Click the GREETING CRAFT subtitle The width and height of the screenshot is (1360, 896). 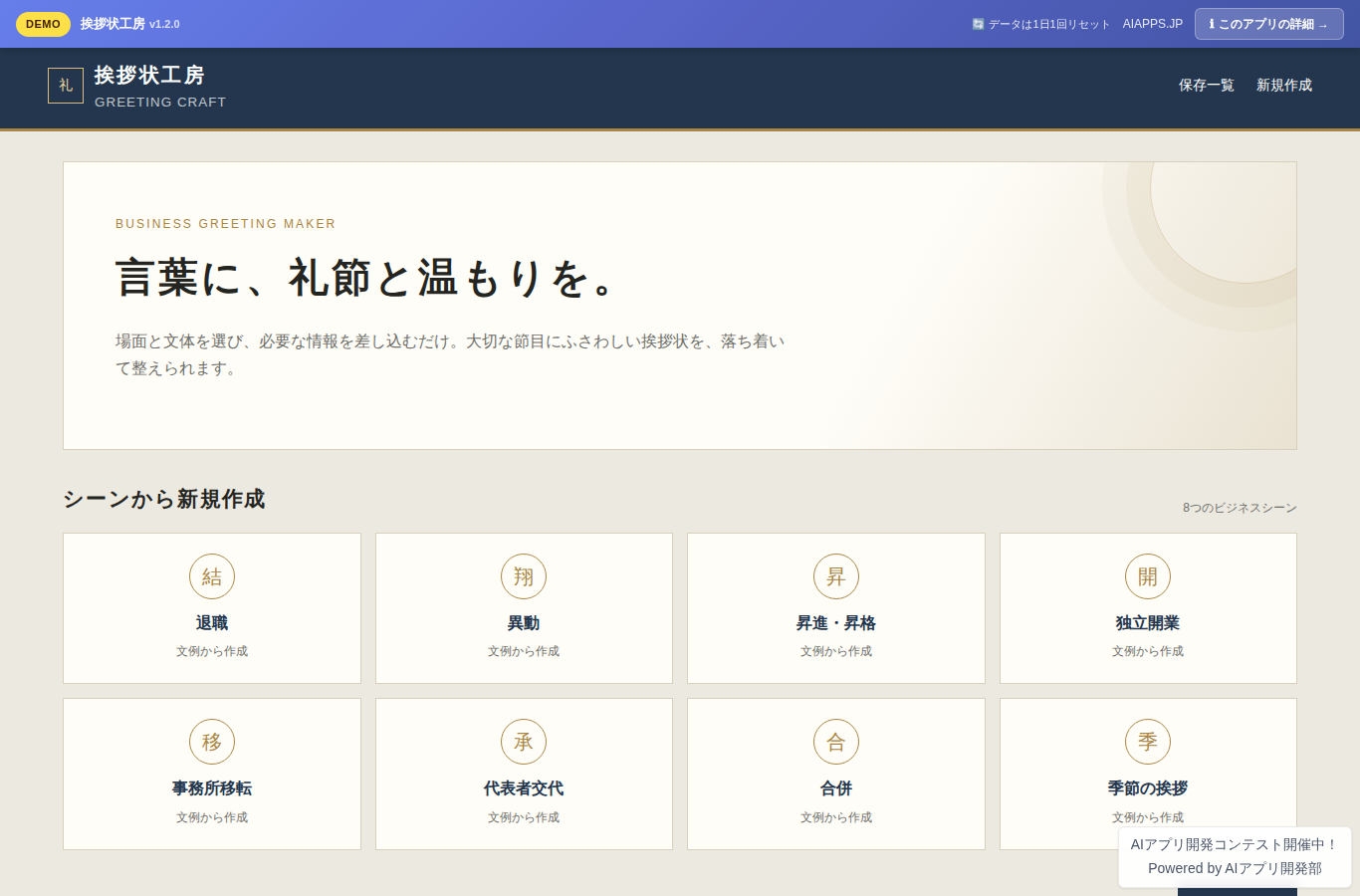[160, 102]
